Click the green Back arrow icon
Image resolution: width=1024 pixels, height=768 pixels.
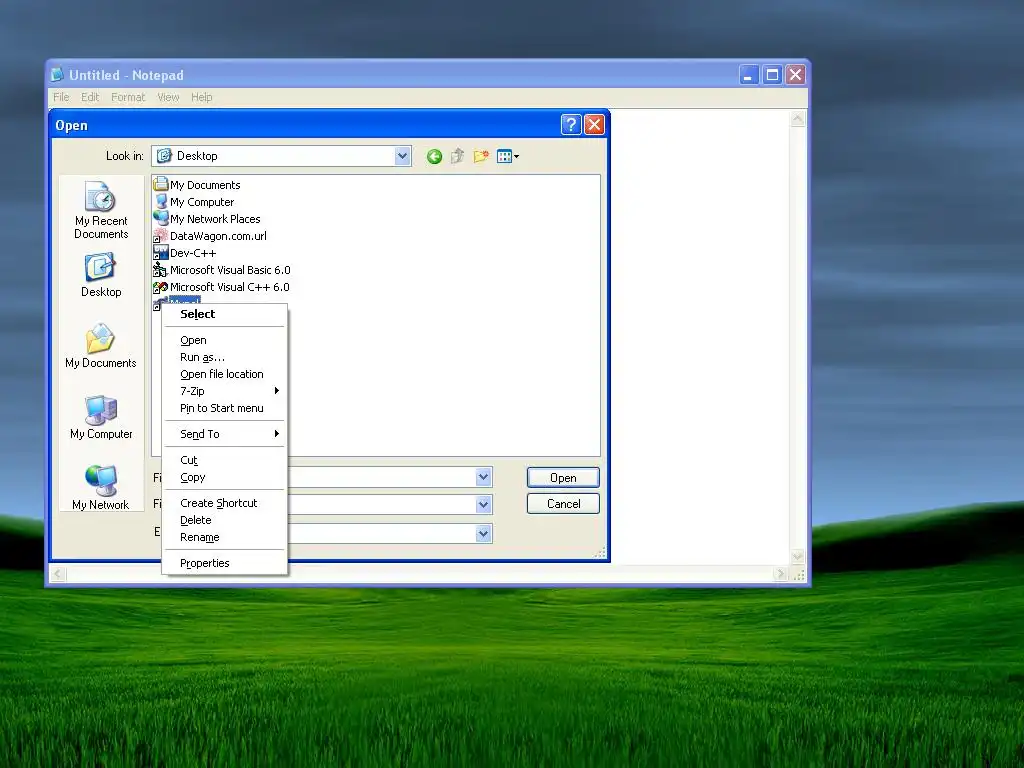tap(434, 156)
